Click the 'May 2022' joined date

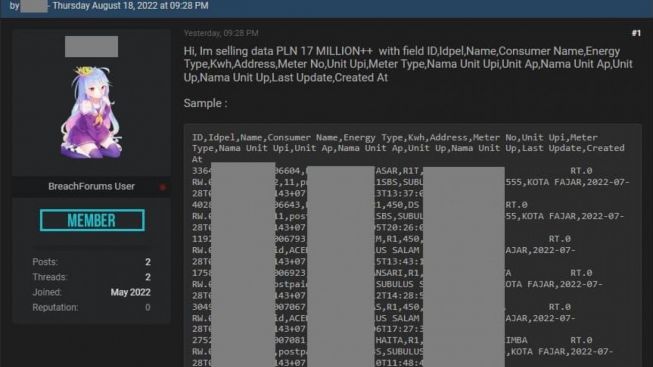(130, 292)
